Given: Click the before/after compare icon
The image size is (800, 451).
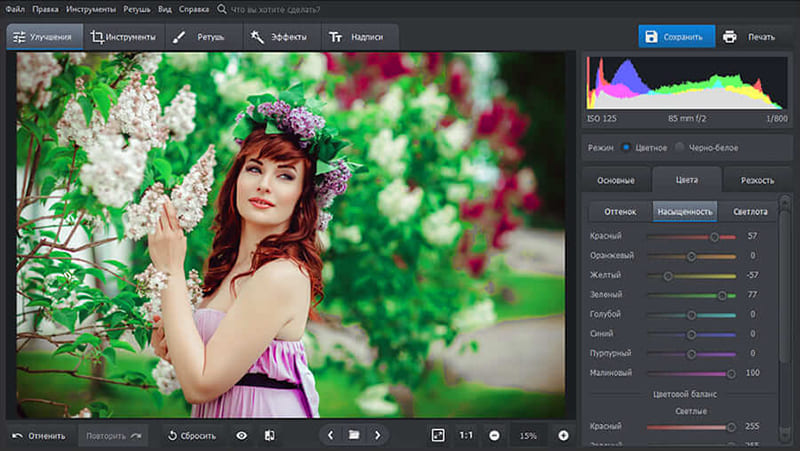Looking at the screenshot, I should tap(269, 436).
